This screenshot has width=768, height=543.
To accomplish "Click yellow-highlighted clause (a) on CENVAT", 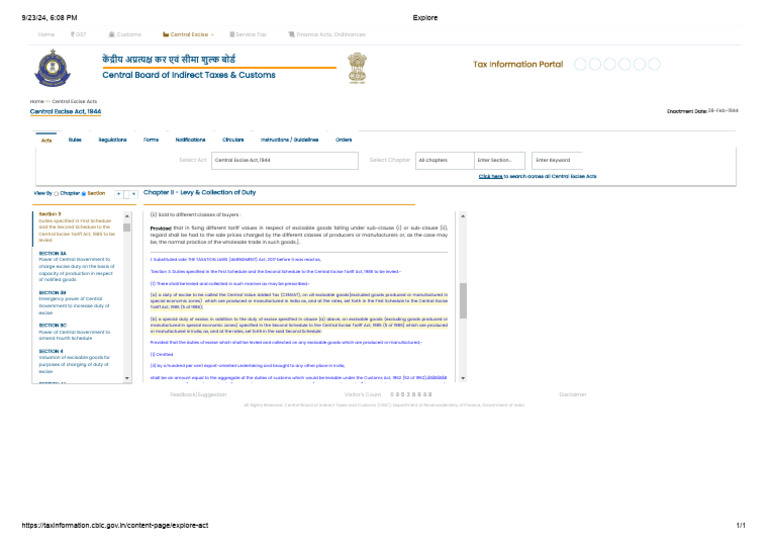I will click(299, 301).
